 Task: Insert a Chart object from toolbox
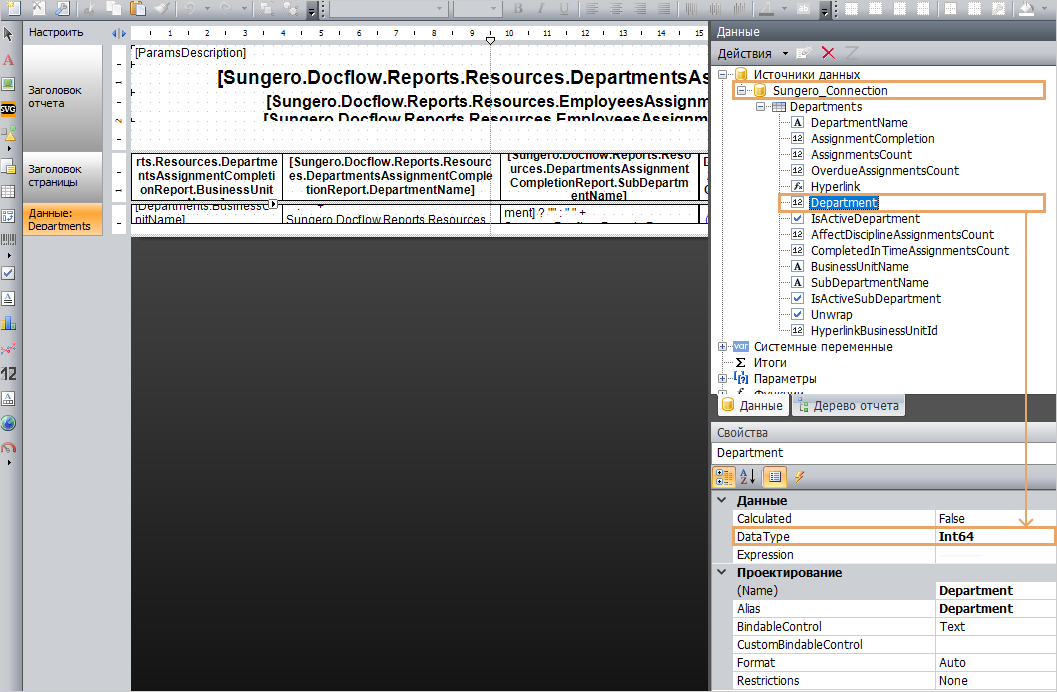pos(8,323)
